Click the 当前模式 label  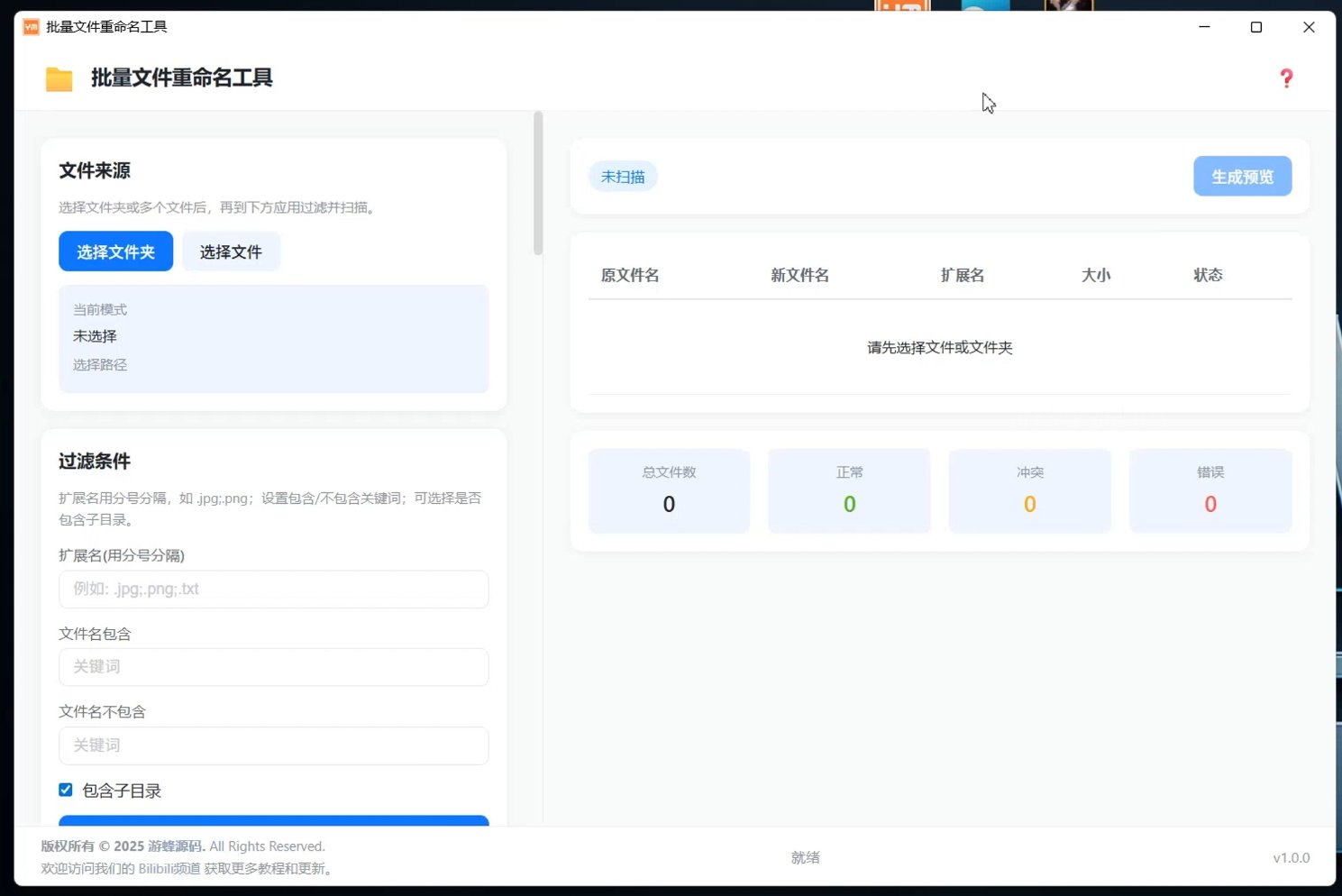pyautogui.click(x=100, y=309)
